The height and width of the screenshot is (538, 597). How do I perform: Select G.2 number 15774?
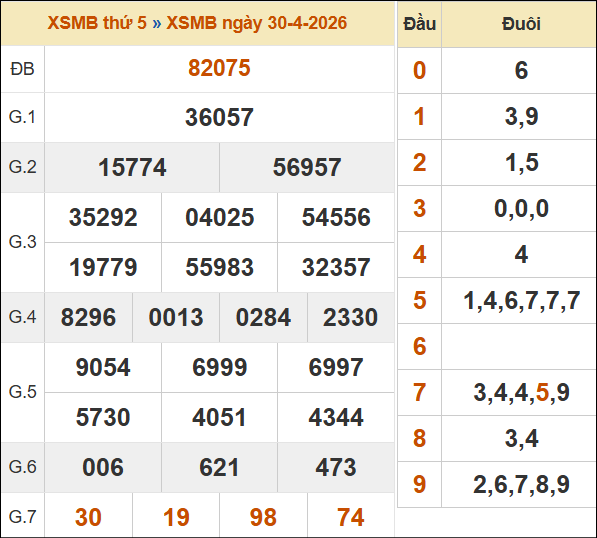tap(132, 167)
